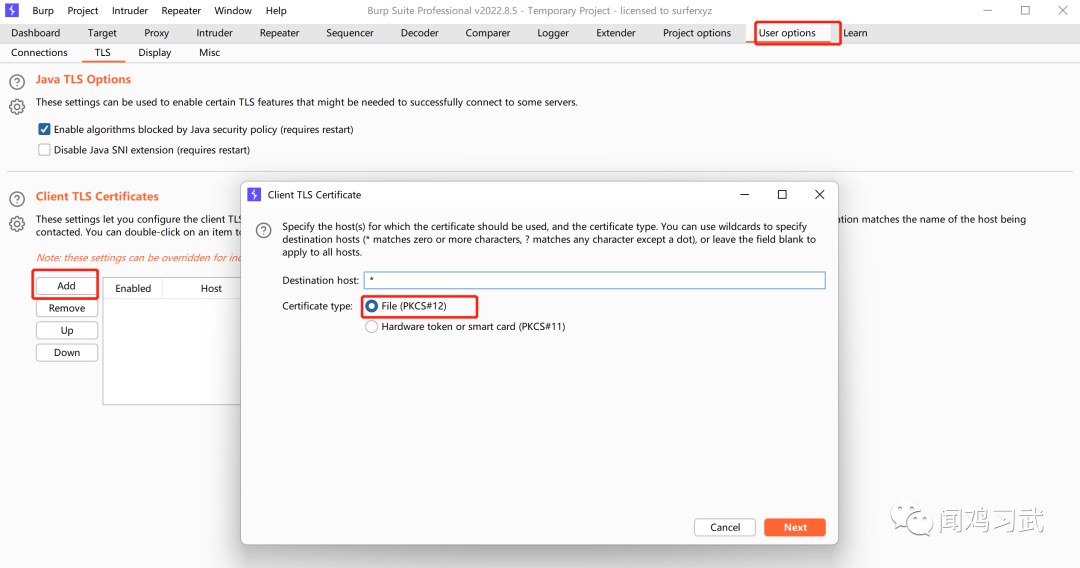The width and height of the screenshot is (1080, 568).
Task: Click the Java TLS Options help icon
Action: click(x=17, y=82)
